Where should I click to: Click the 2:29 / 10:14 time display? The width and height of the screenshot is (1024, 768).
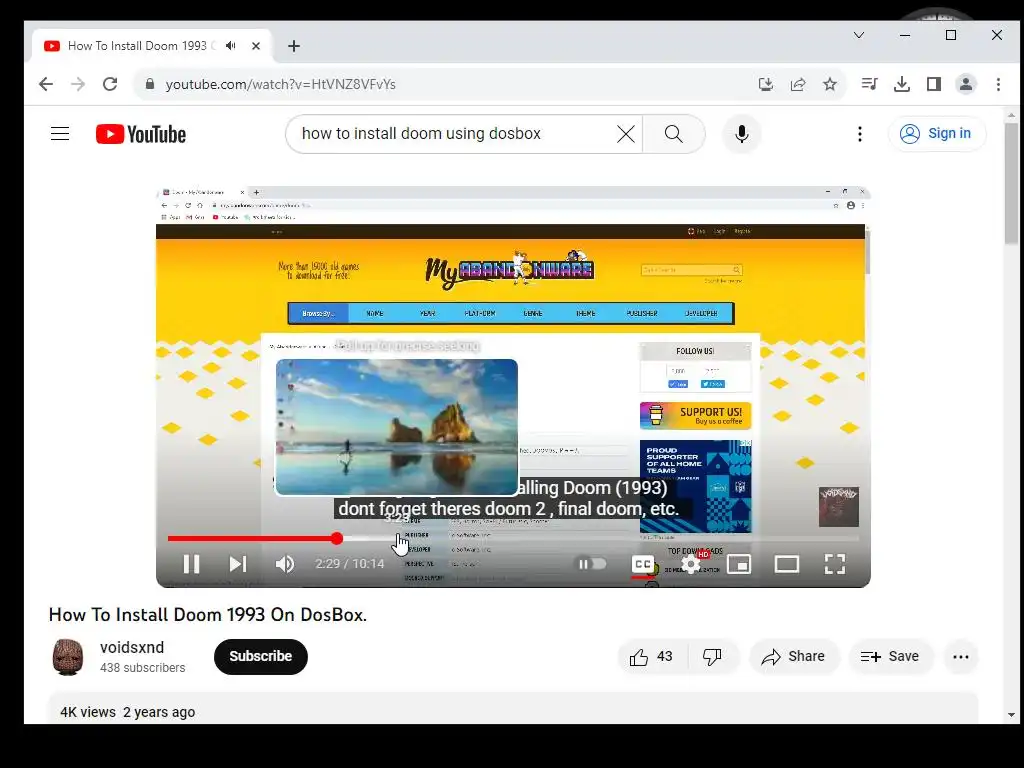click(x=349, y=564)
